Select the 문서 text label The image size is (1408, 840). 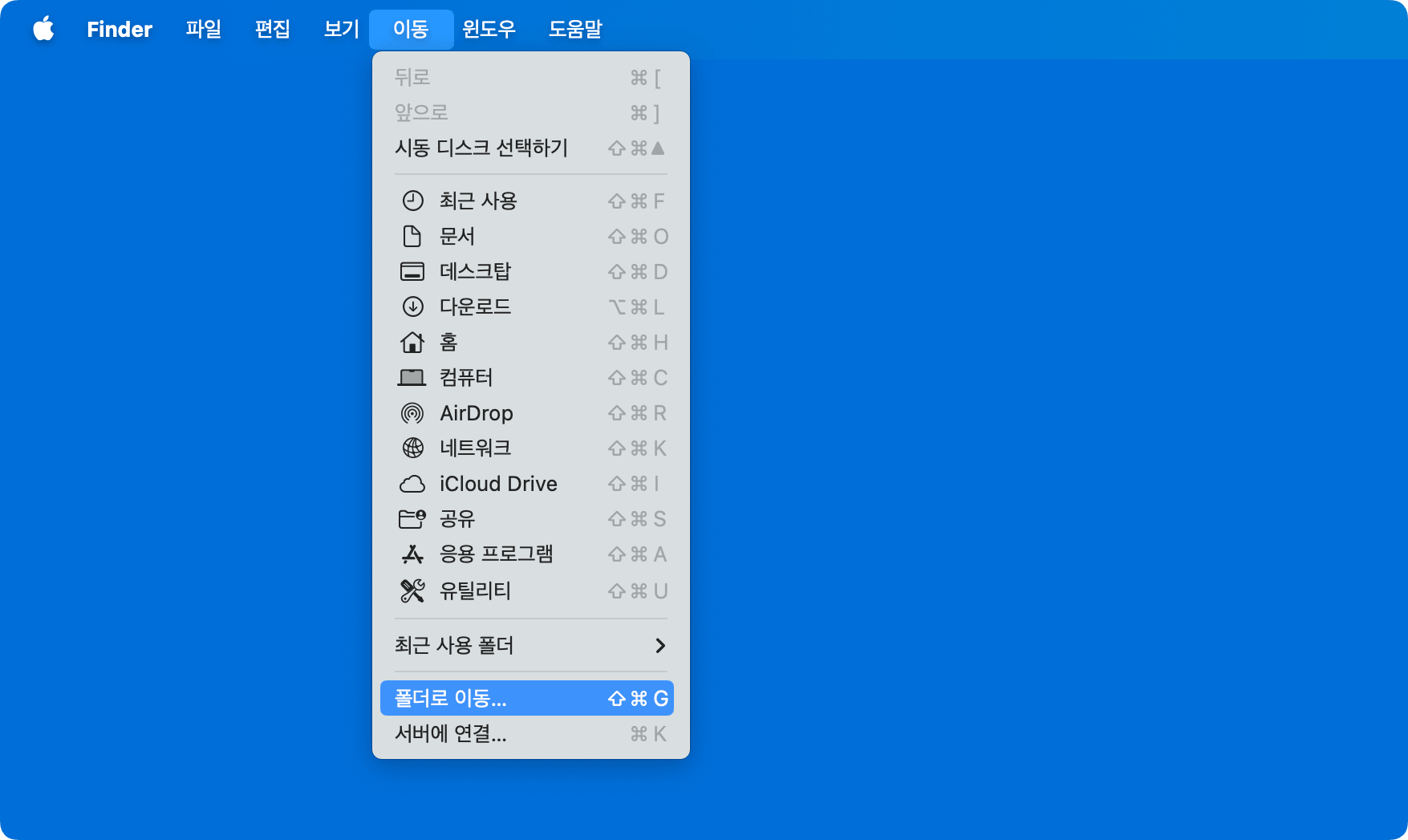[457, 236]
